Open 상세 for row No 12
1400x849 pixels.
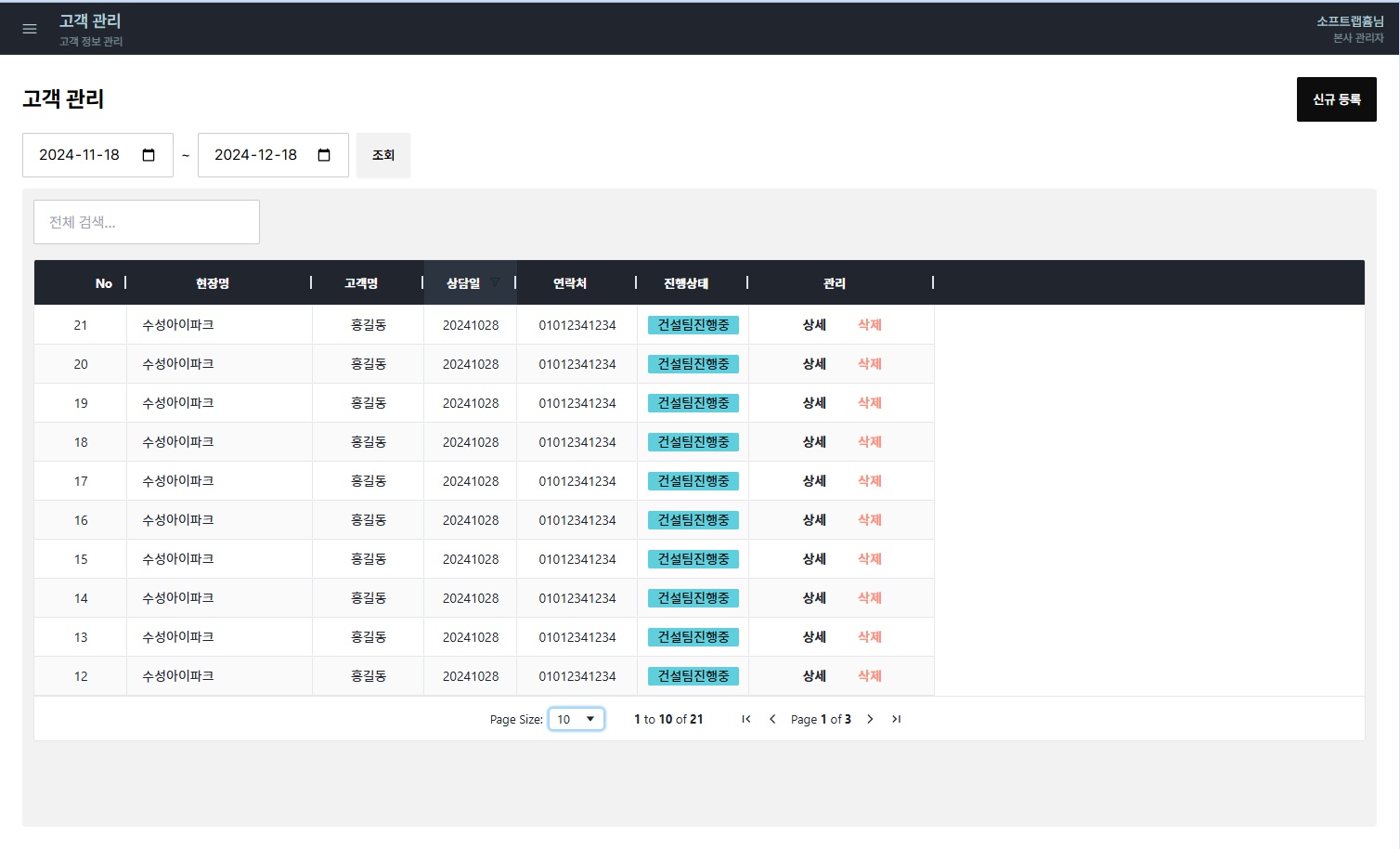click(x=814, y=676)
